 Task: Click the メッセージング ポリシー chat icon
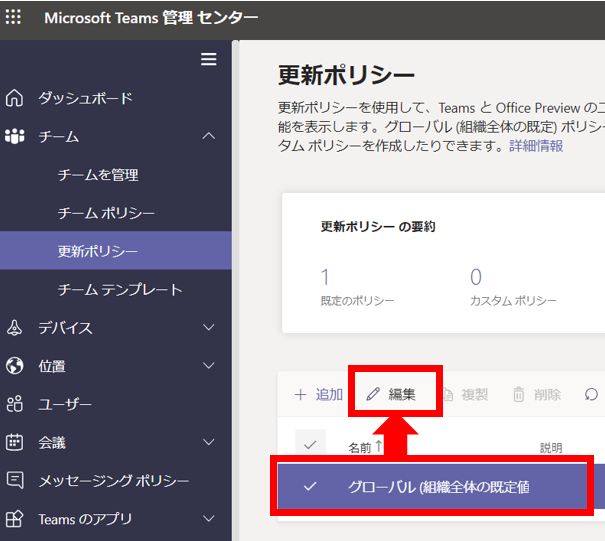15,480
